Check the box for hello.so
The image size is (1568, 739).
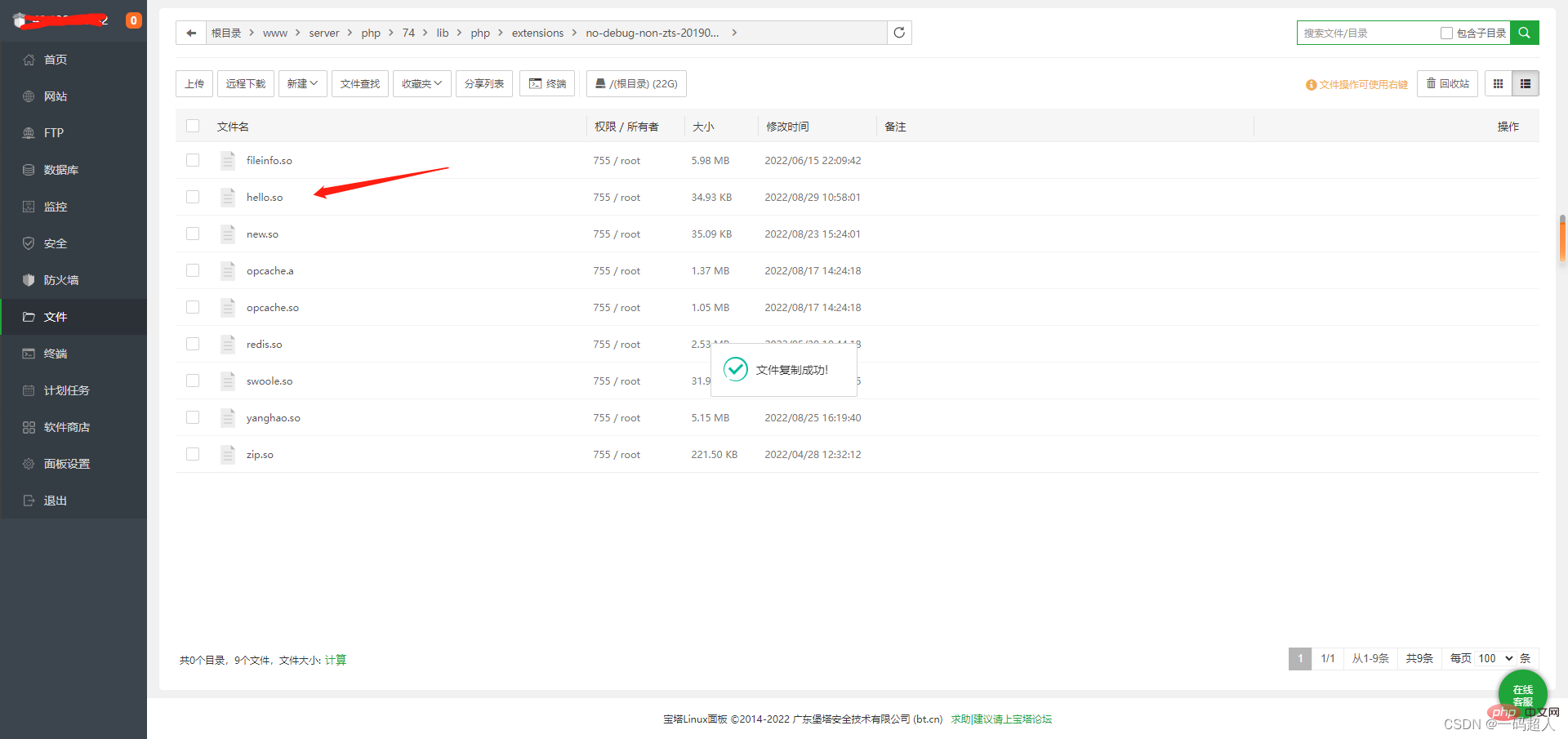pyautogui.click(x=193, y=197)
